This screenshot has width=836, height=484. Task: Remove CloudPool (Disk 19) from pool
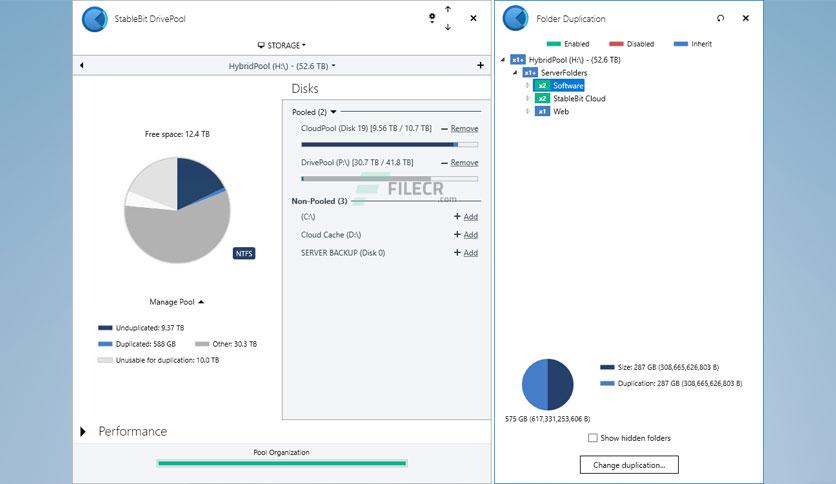click(x=464, y=128)
